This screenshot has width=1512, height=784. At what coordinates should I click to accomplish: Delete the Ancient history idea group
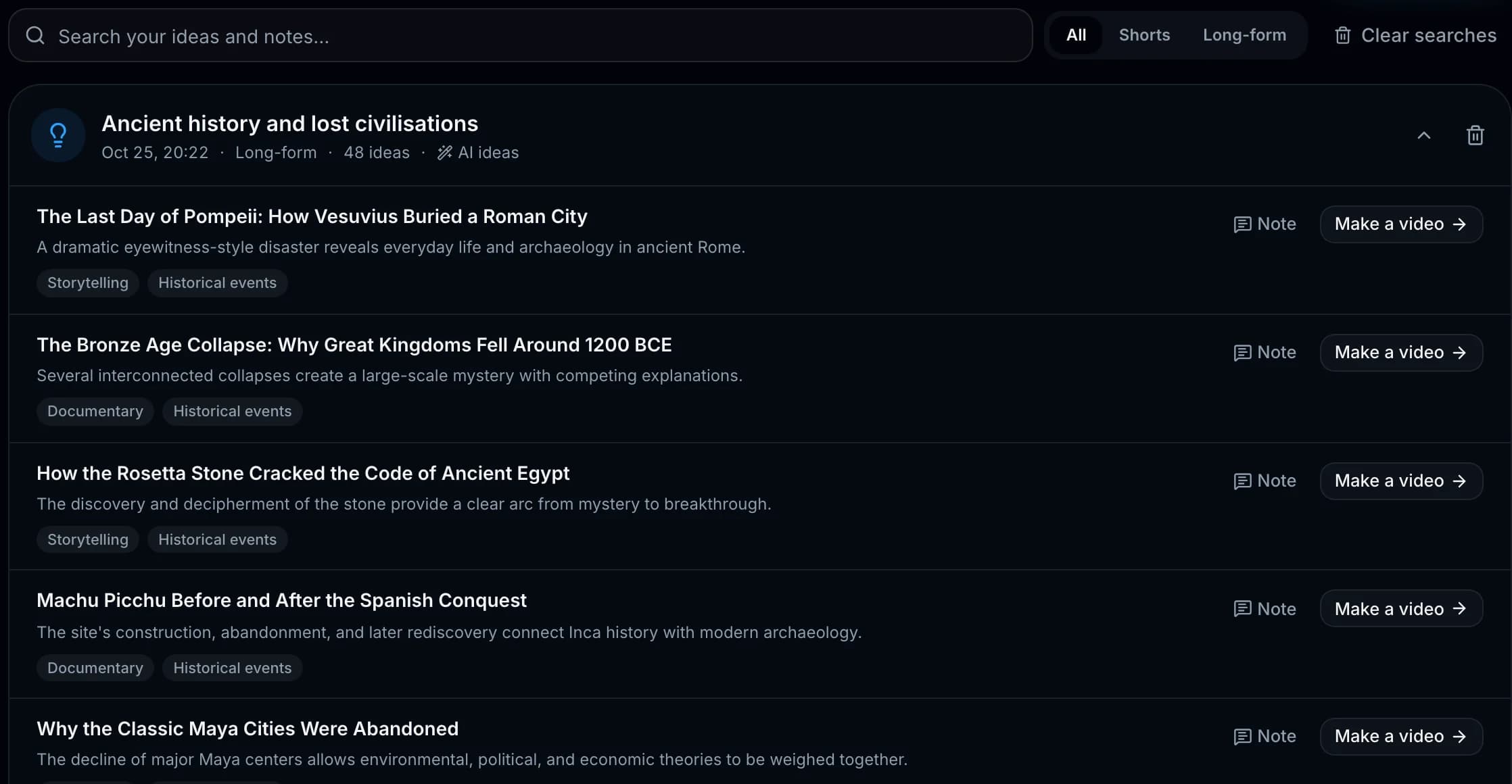[1475, 135]
